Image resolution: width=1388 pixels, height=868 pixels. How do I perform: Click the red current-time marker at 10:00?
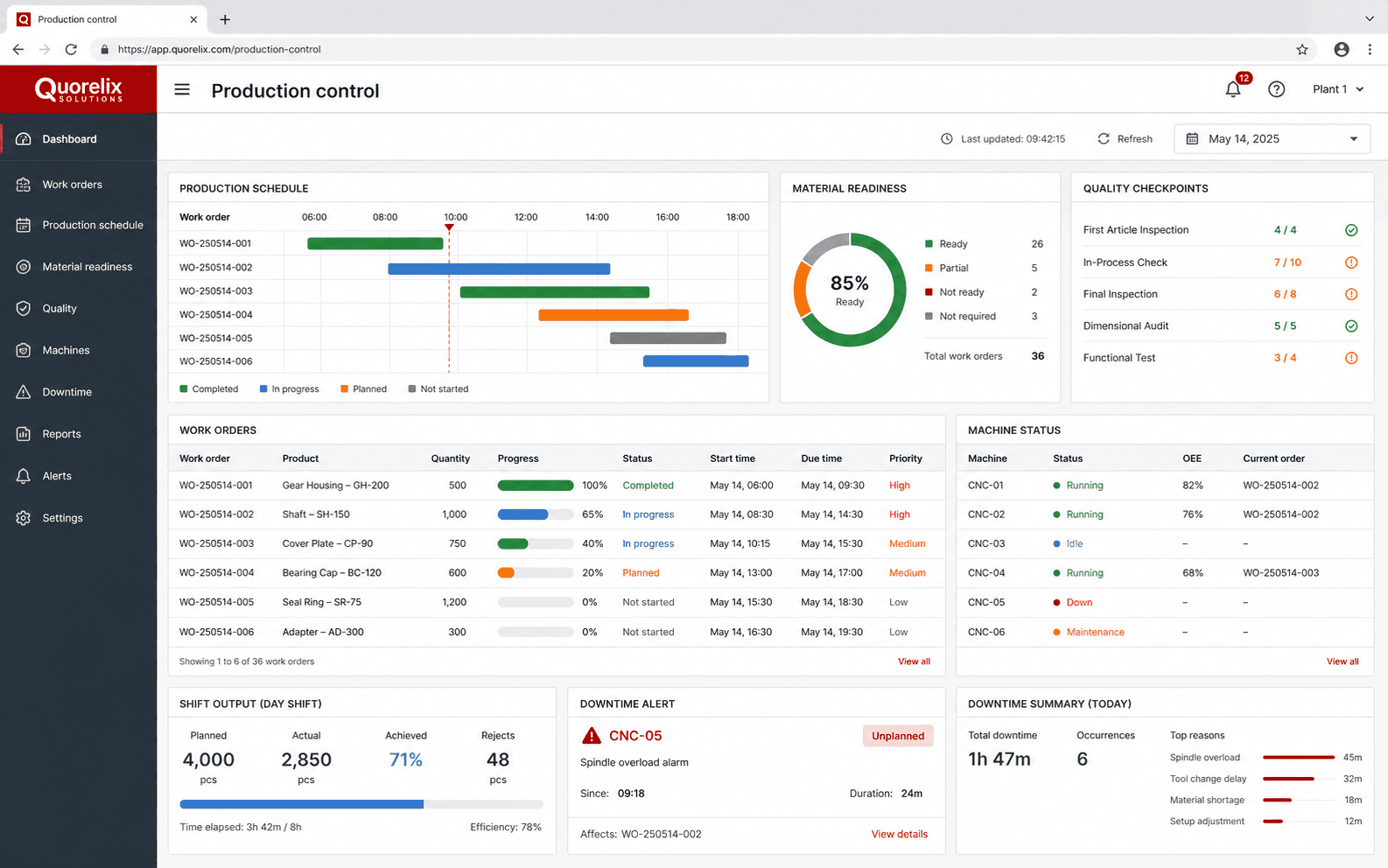[449, 227]
